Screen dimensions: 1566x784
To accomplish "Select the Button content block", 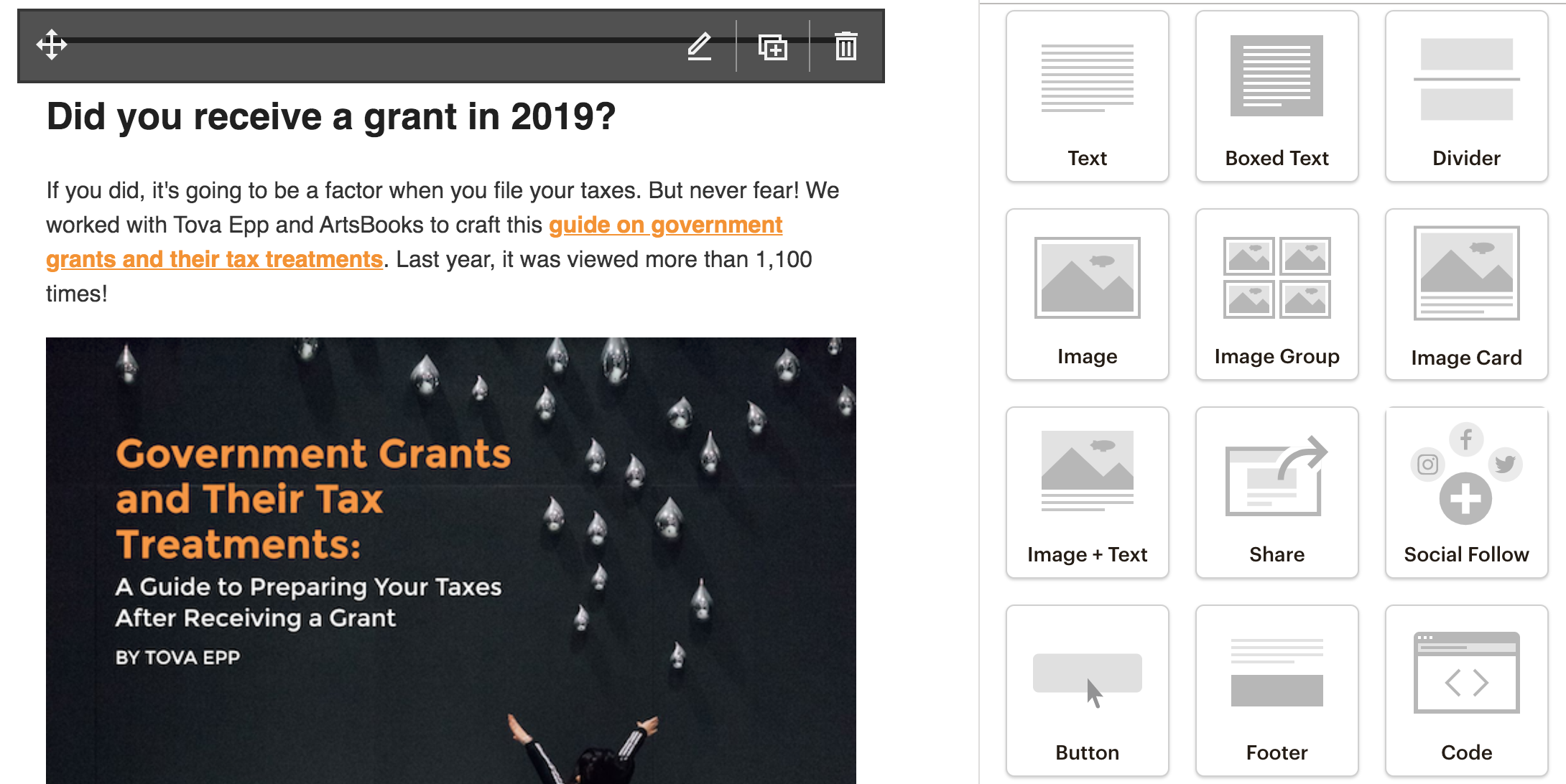I will [1087, 691].
